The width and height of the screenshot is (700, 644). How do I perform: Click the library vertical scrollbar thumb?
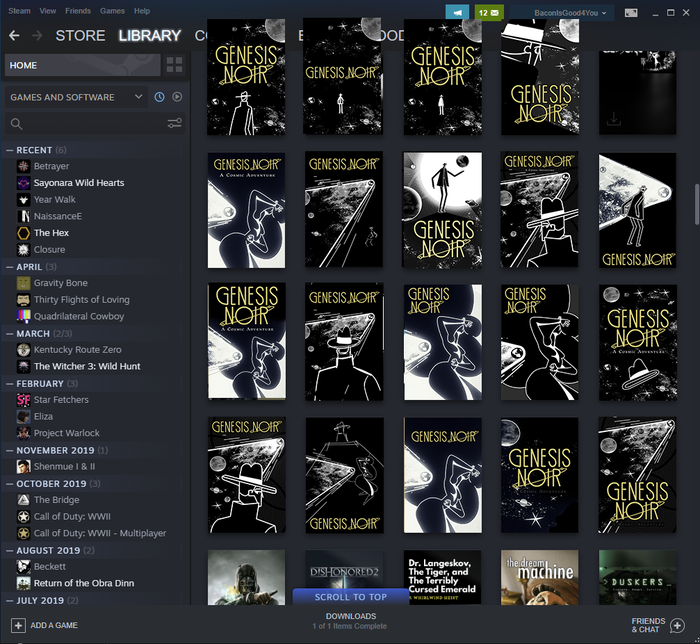click(x=696, y=204)
